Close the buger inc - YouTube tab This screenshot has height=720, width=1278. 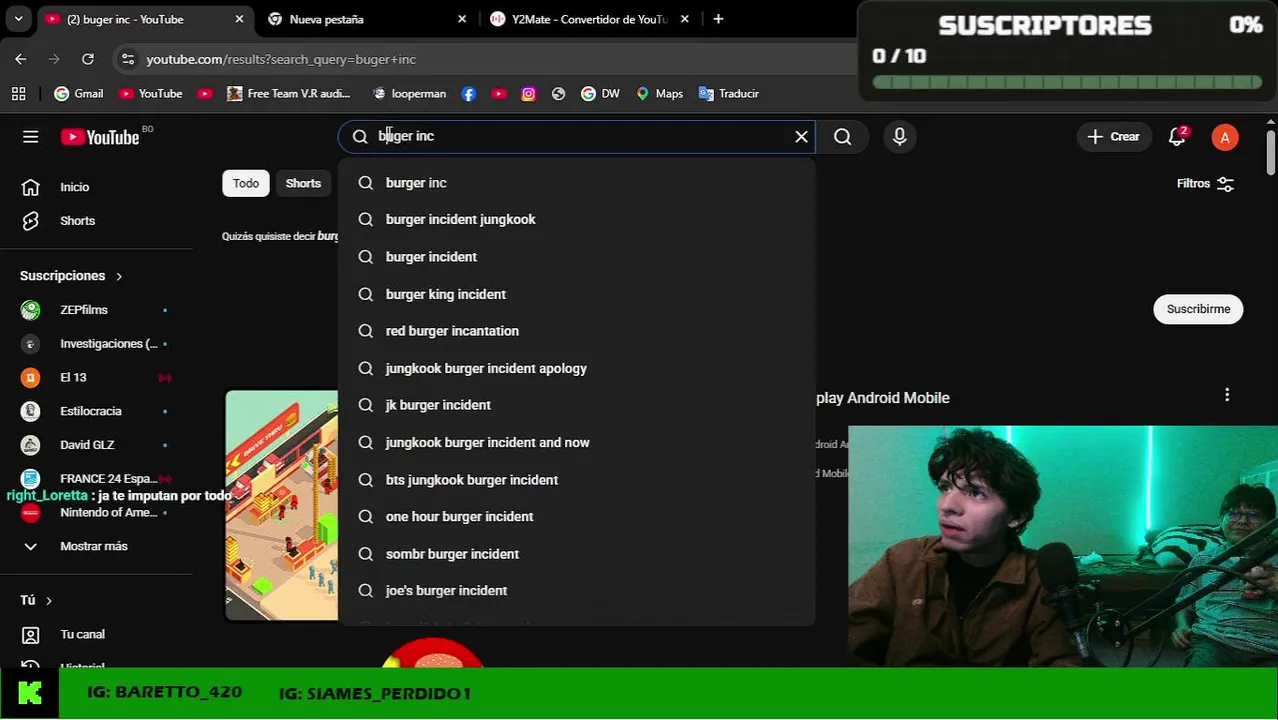click(x=239, y=19)
